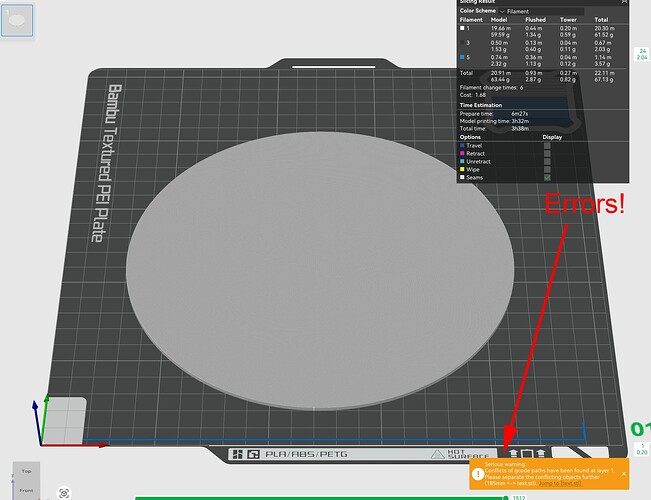Screen dimensions: 651x500
Task: Click the Total column header
Action: click(x=601, y=20)
